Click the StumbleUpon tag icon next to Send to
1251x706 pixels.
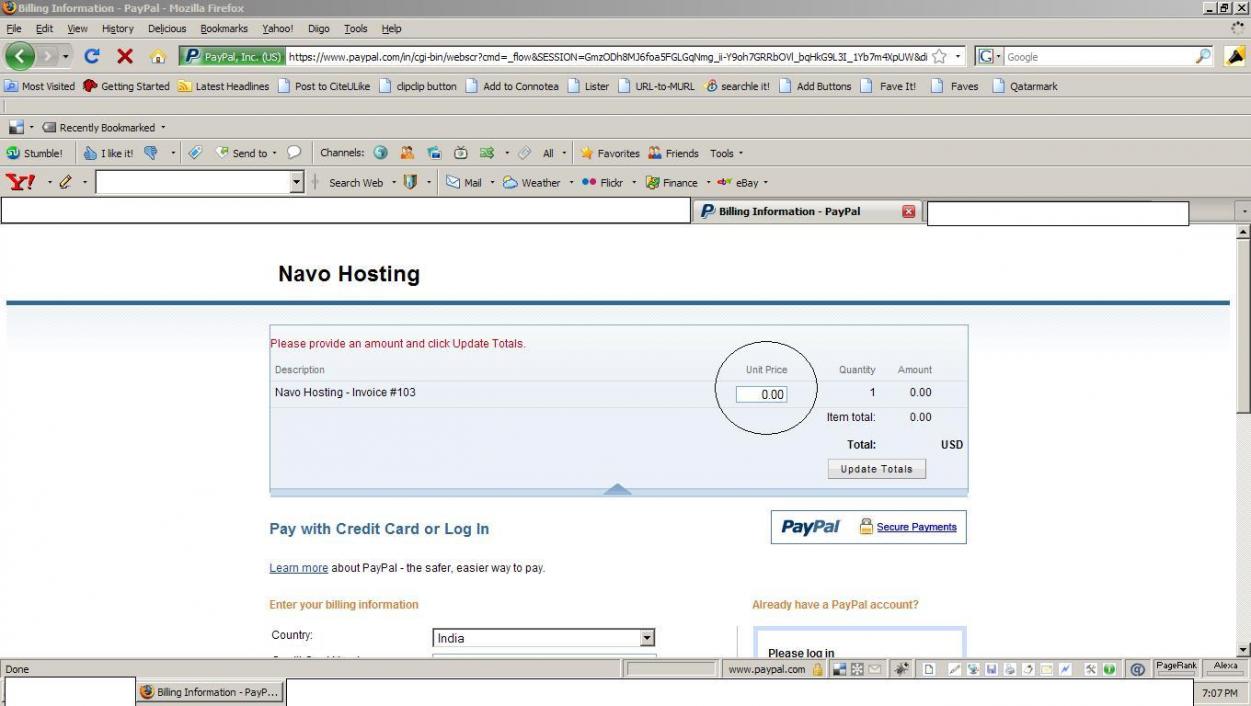(196, 153)
